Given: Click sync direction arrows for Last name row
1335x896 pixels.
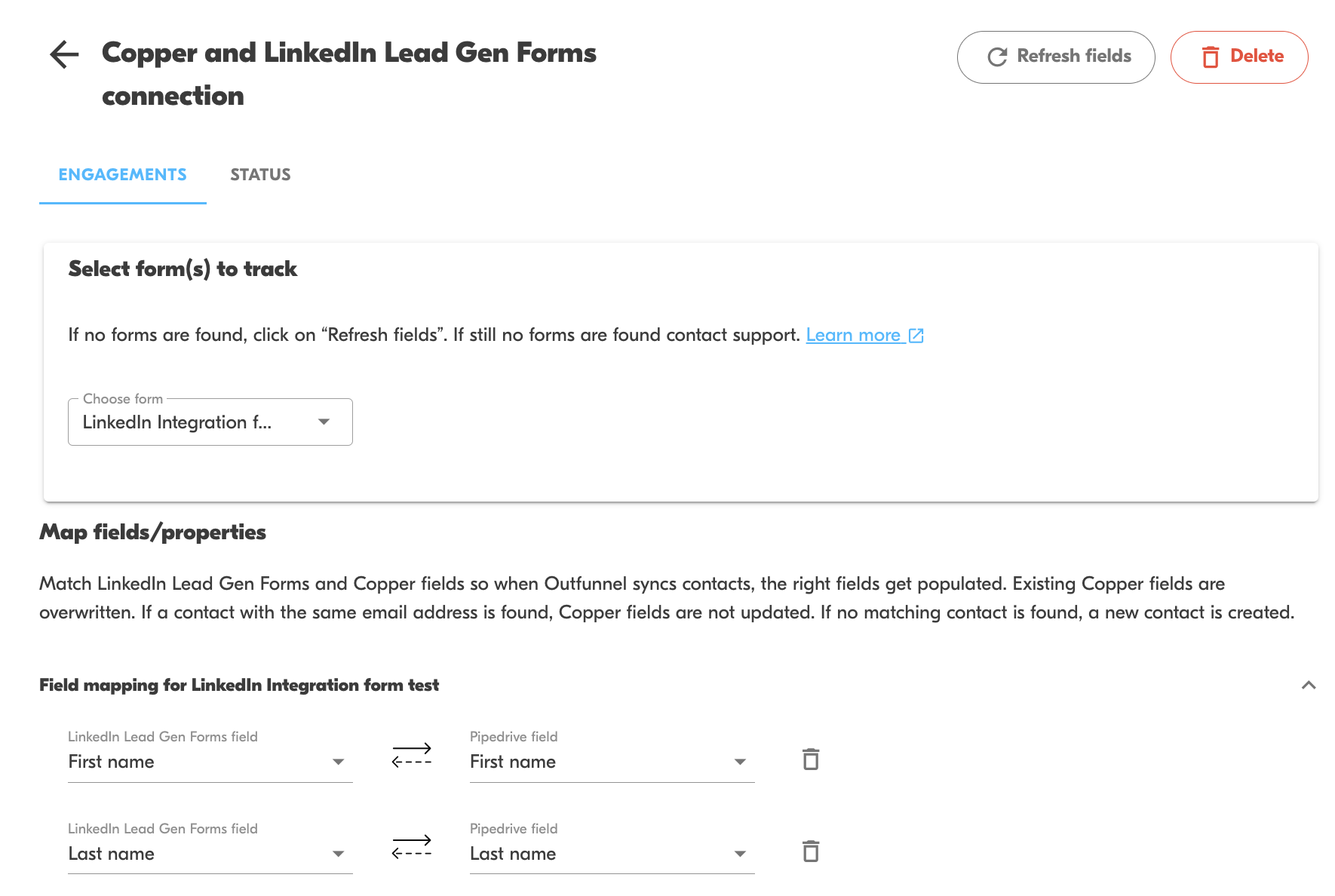Looking at the screenshot, I should pos(412,847).
